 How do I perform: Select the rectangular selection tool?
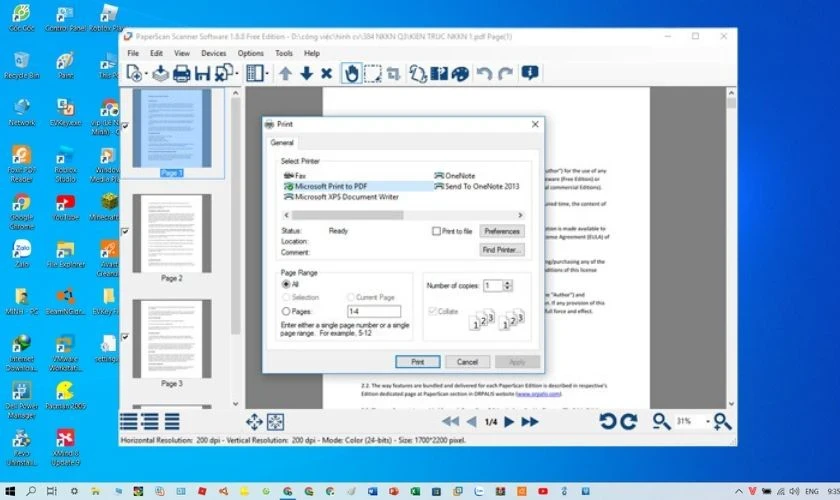[372, 73]
